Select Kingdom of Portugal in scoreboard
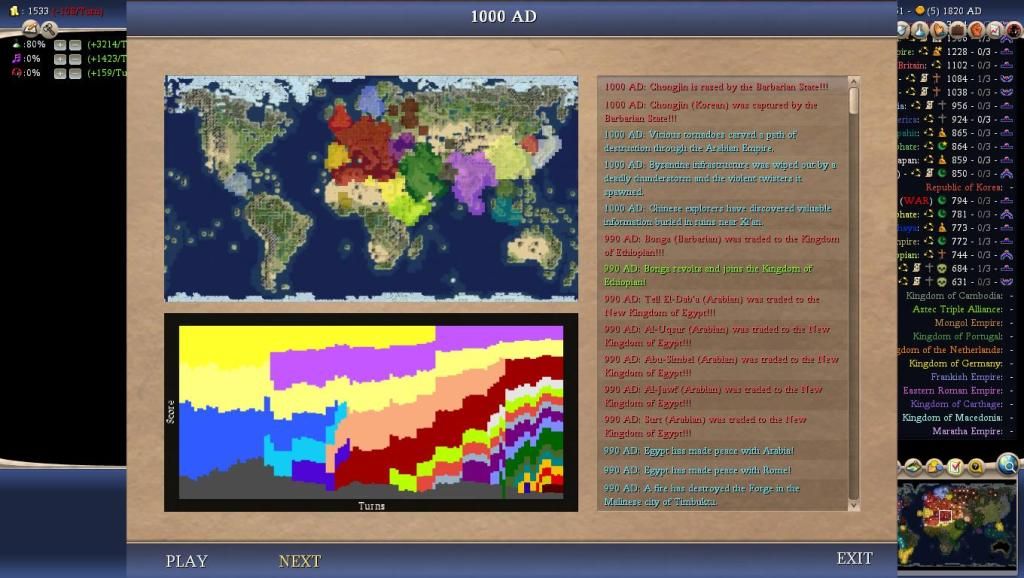Image resolution: width=1024 pixels, height=578 pixels. [x=957, y=336]
